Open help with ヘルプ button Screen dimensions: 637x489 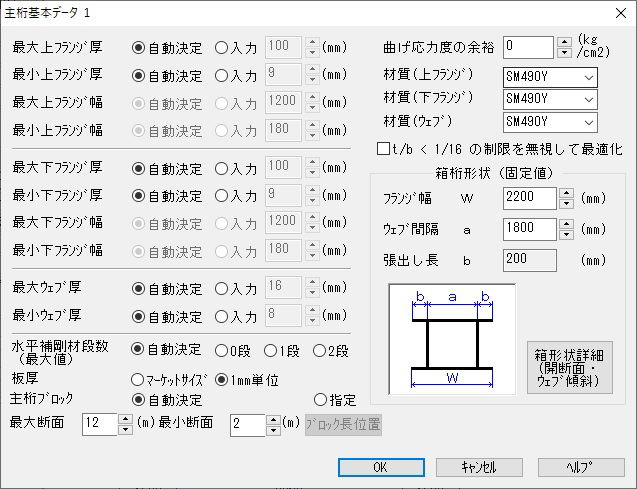[x=581, y=467]
